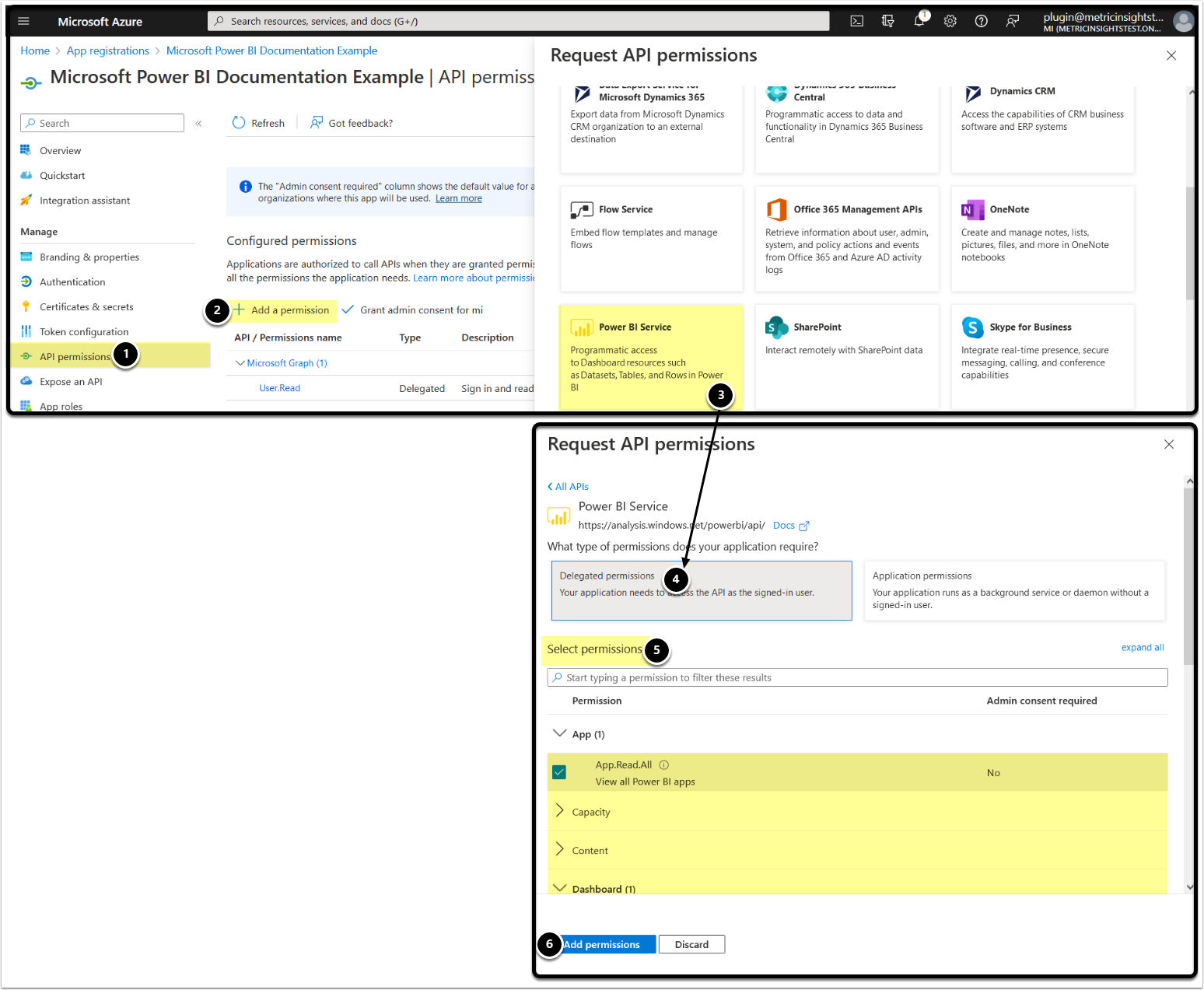The width and height of the screenshot is (1204, 990).
Task: Open the Power BI Service API tile
Action: point(651,357)
